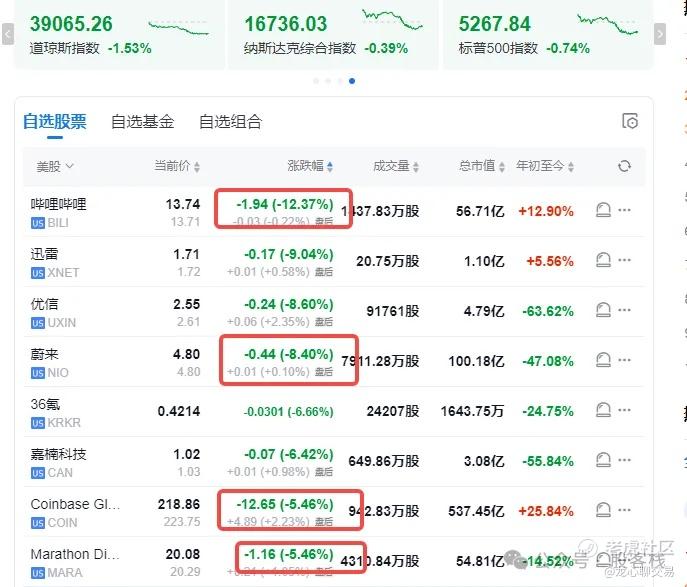This screenshot has width=687, height=587.
Task: Set price alert bell for 迅雷
Action: 603,260
